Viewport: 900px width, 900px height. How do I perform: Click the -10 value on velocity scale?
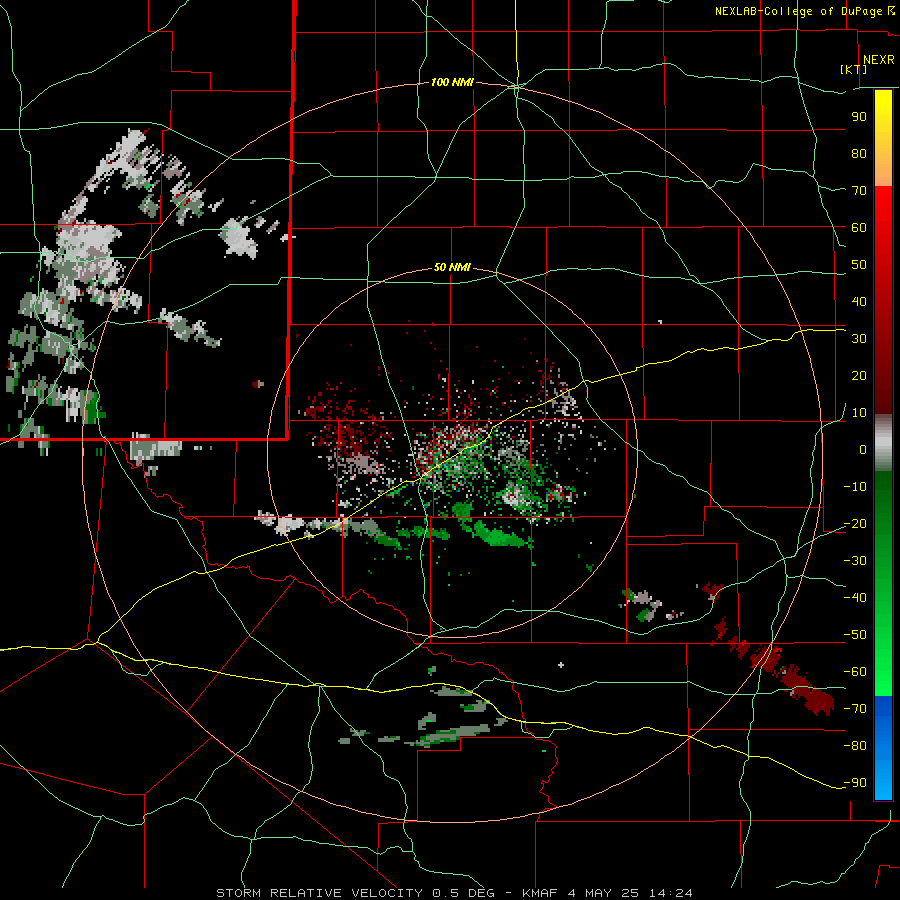pyautogui.click(x=855, y=487)
